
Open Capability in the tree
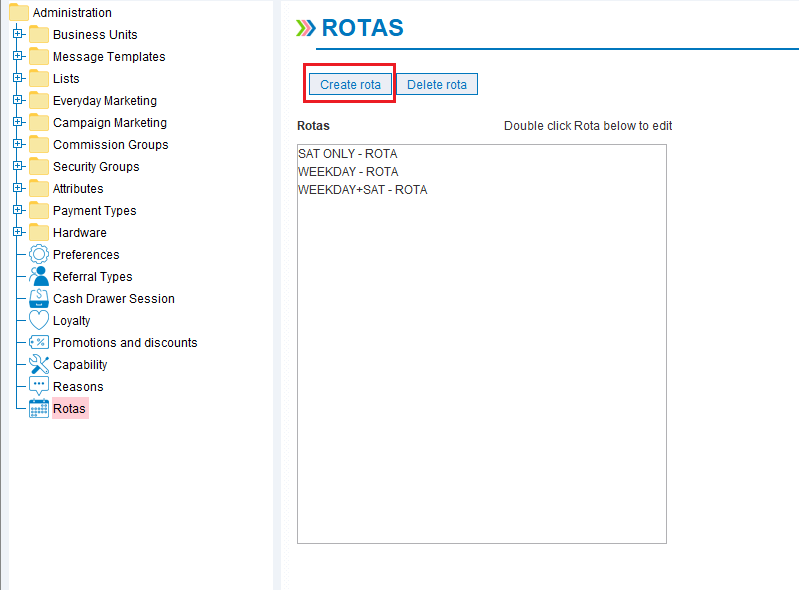pyautogui.click(x=80, y=365)
